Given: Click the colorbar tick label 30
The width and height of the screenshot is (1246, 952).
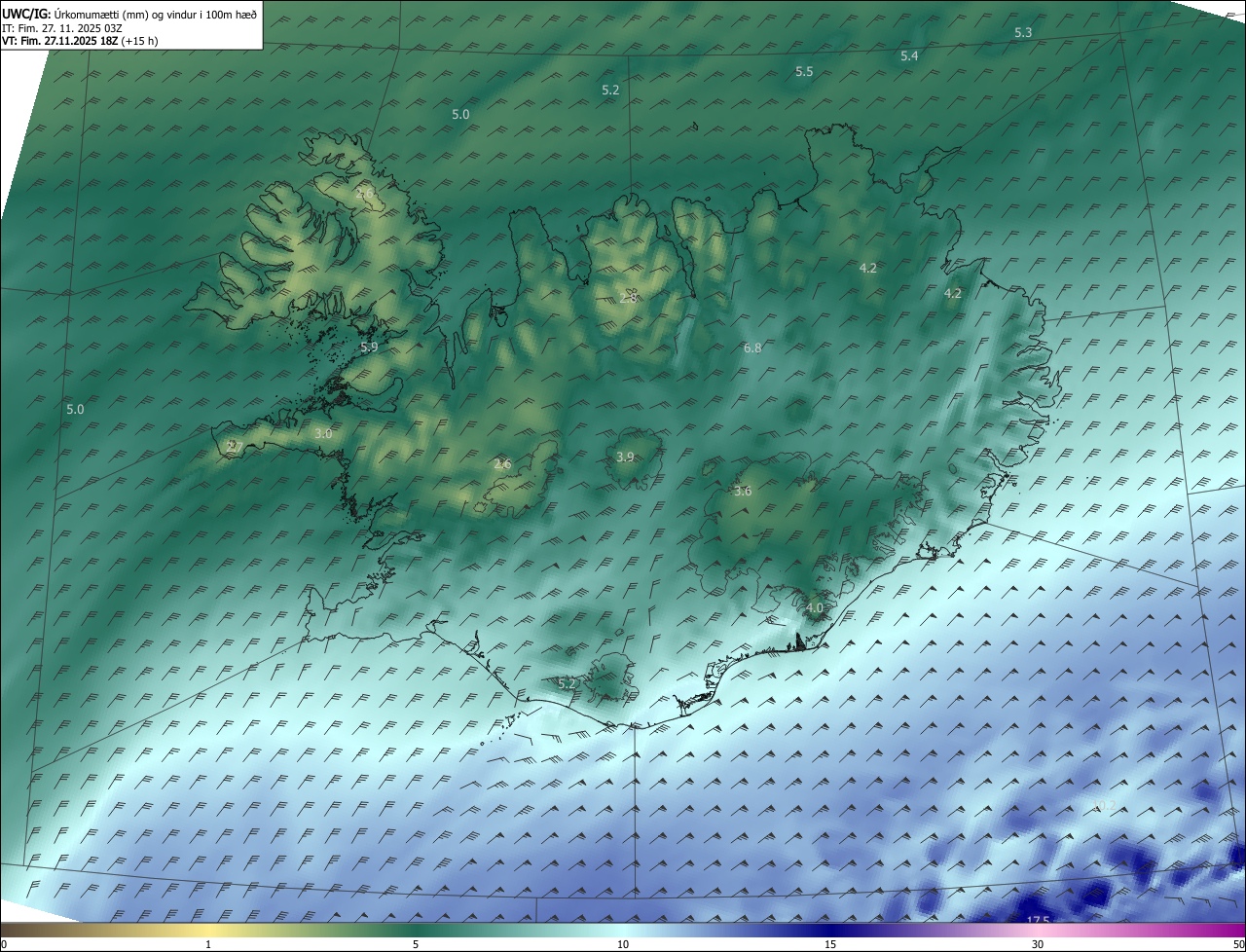Looking at the screenshot, I should click(x=1038, y=945).
